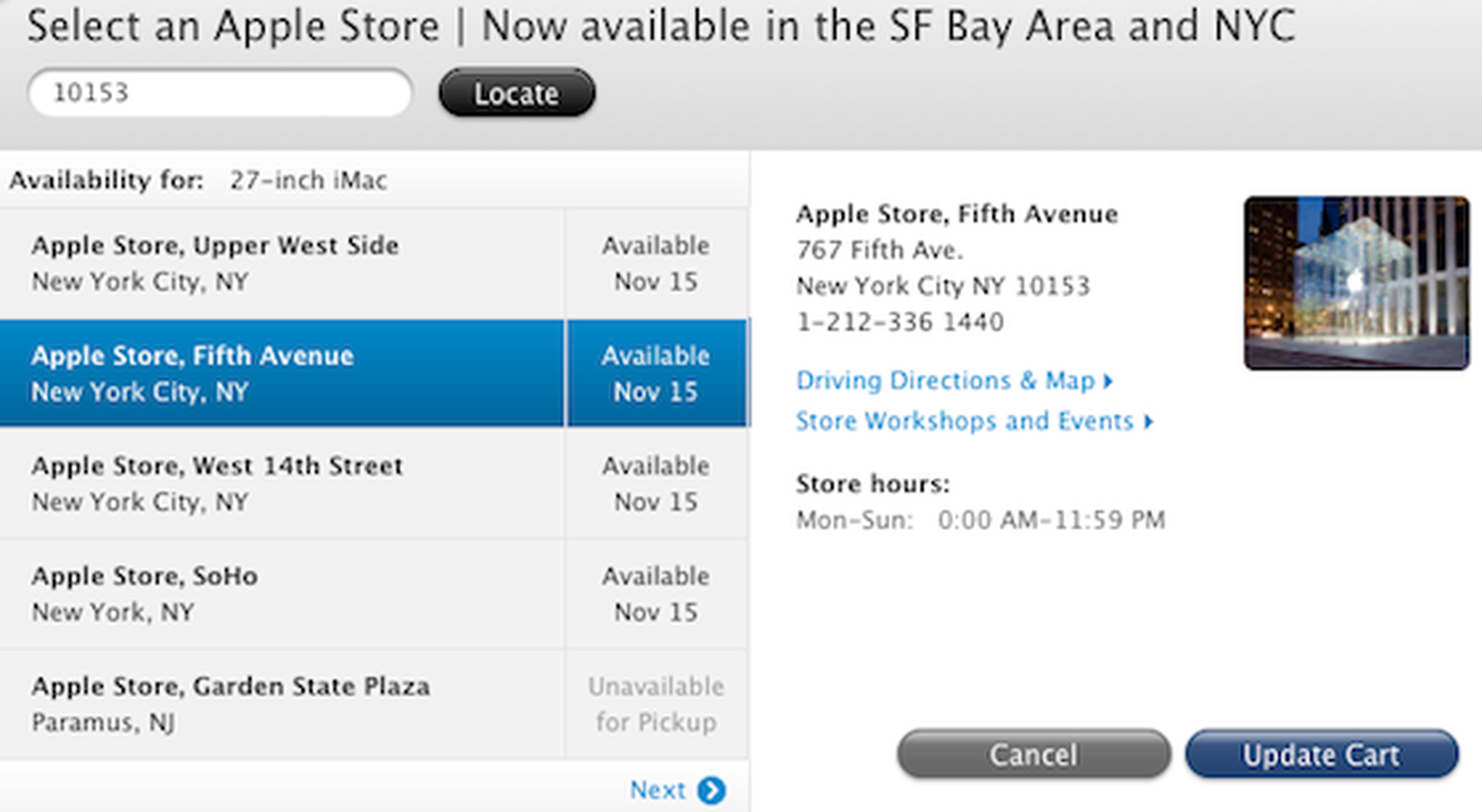The height and width of the screenshot is (812, 1482).
Task: Click the chevron beside Store Workshops and Events
Action: 1149,421
